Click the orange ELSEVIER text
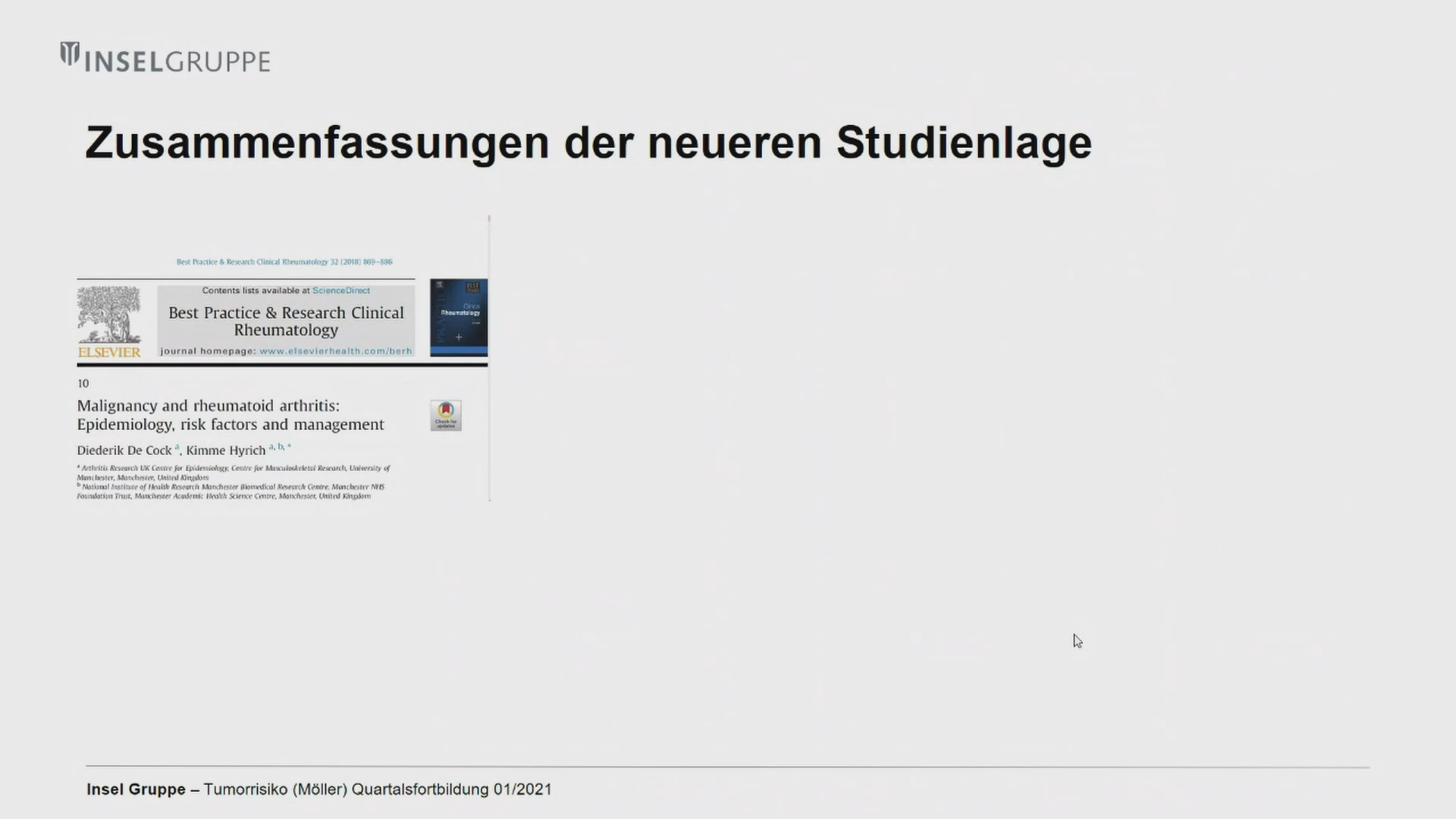 (x=109, y=353)
